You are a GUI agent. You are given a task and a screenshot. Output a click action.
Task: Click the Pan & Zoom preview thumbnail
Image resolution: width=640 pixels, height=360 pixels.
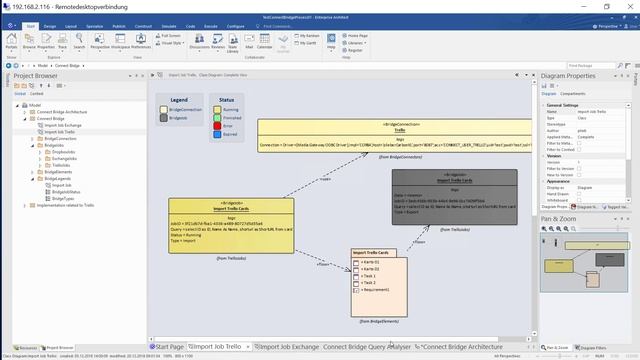pyautogui.click(x=584, y=263)
